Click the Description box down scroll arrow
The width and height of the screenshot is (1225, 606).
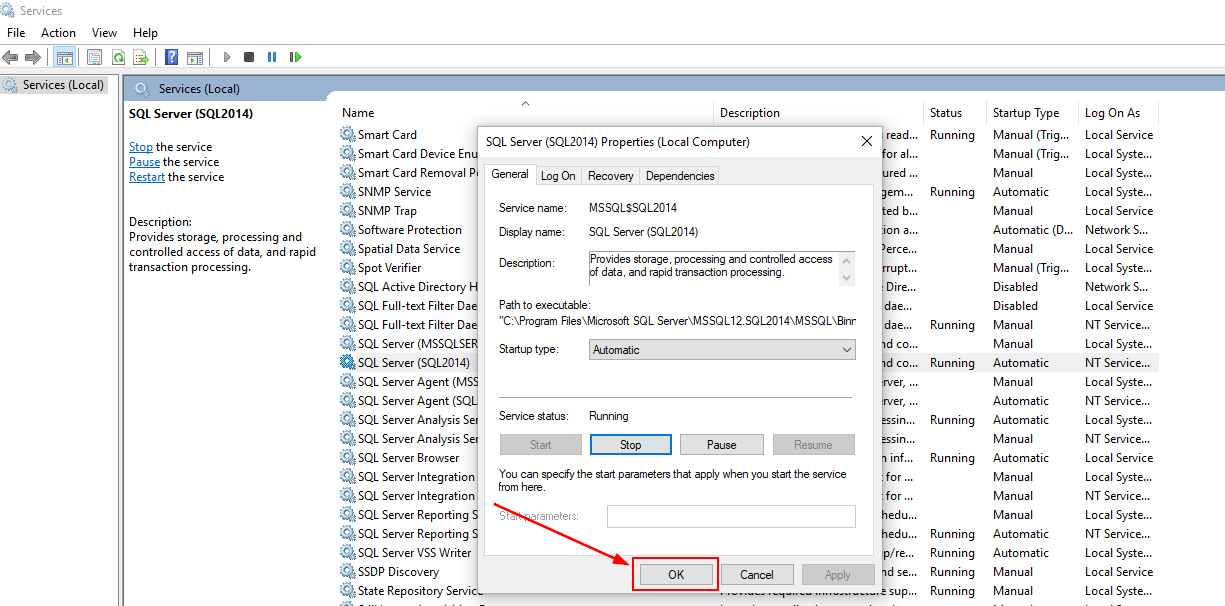(848, 277)
